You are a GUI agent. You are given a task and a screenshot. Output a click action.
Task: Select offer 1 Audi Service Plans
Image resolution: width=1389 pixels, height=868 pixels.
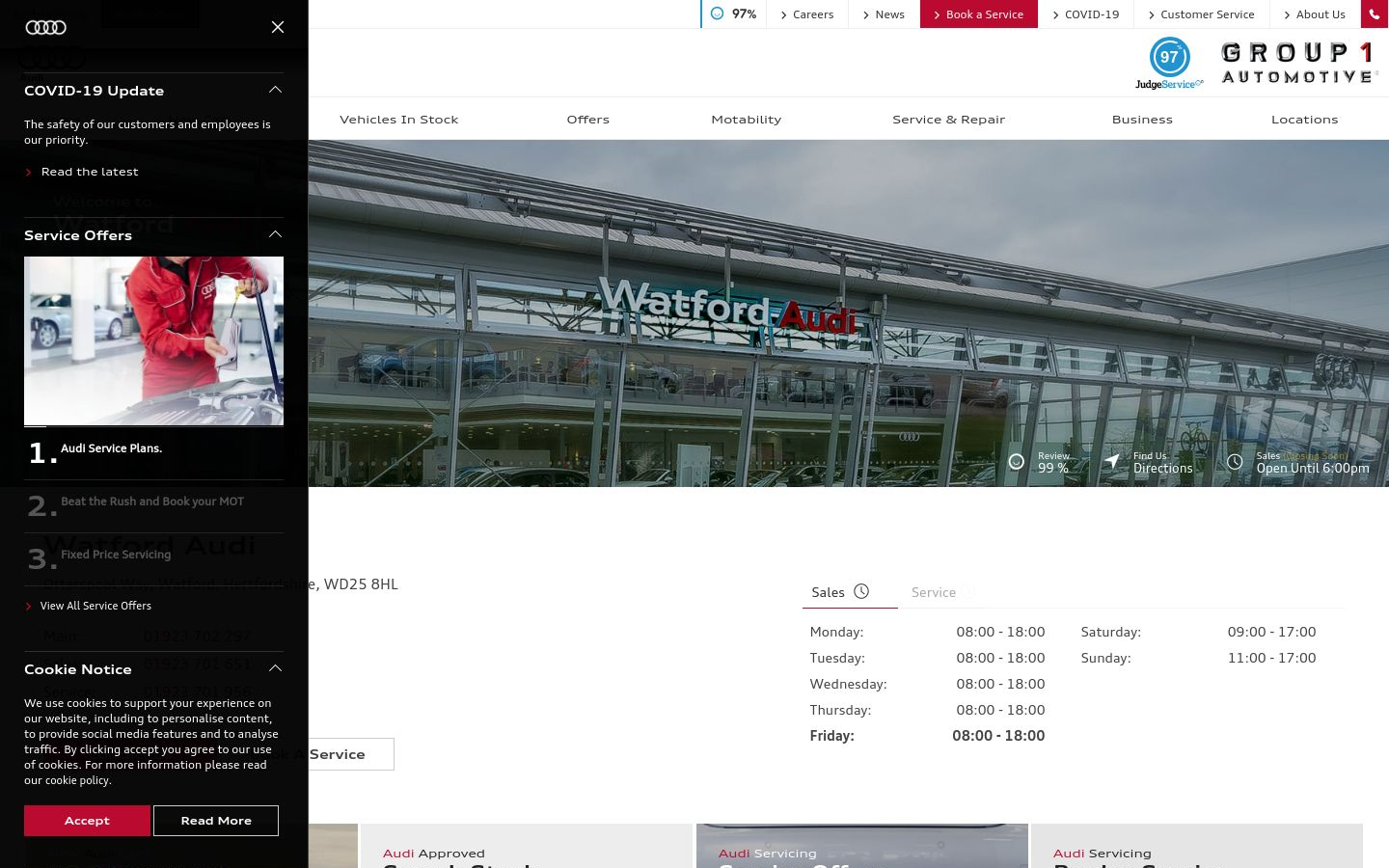point(153,452)
